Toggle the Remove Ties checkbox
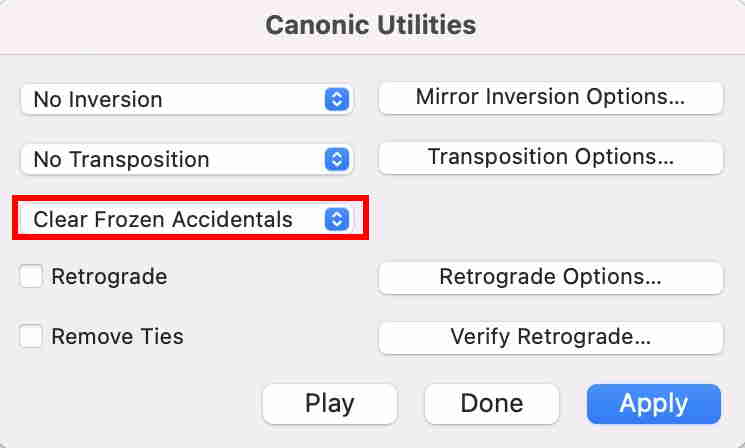 tap(32, 337)
